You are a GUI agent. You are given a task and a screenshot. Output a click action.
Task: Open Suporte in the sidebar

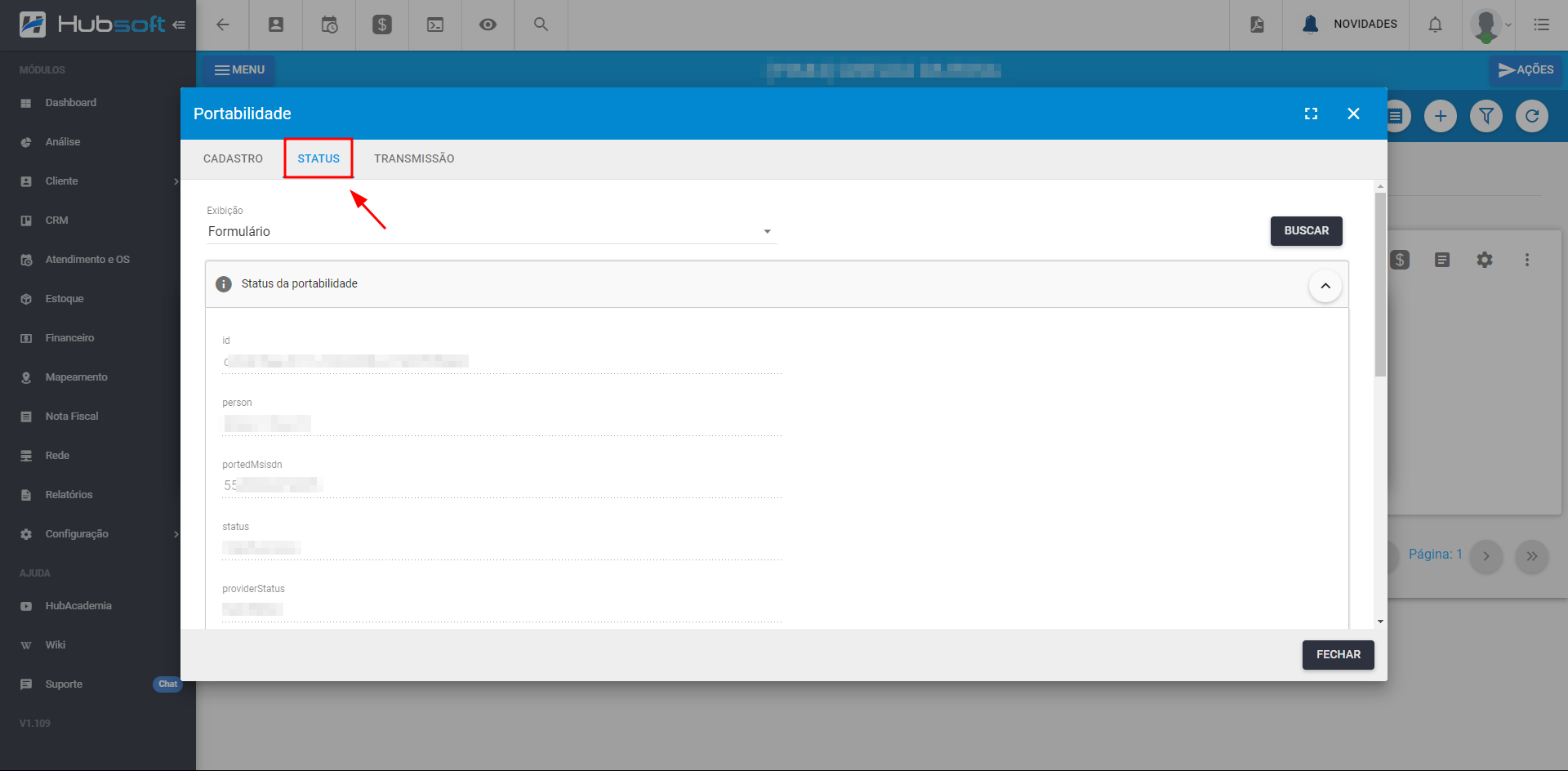64,684
